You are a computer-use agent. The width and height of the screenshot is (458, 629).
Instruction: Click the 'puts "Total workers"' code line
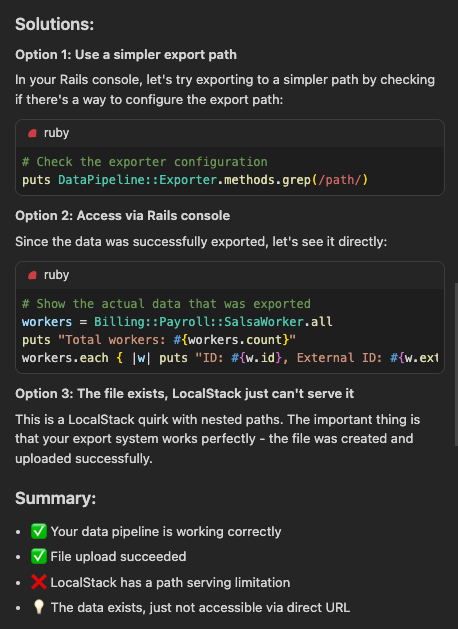(159, 340)
